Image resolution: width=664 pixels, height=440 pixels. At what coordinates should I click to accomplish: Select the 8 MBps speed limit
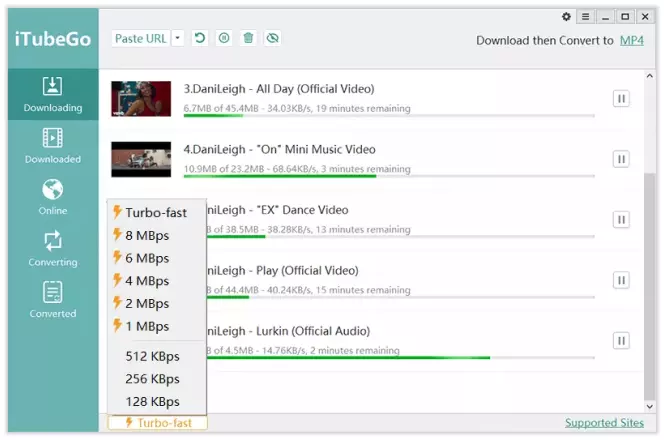157,235
